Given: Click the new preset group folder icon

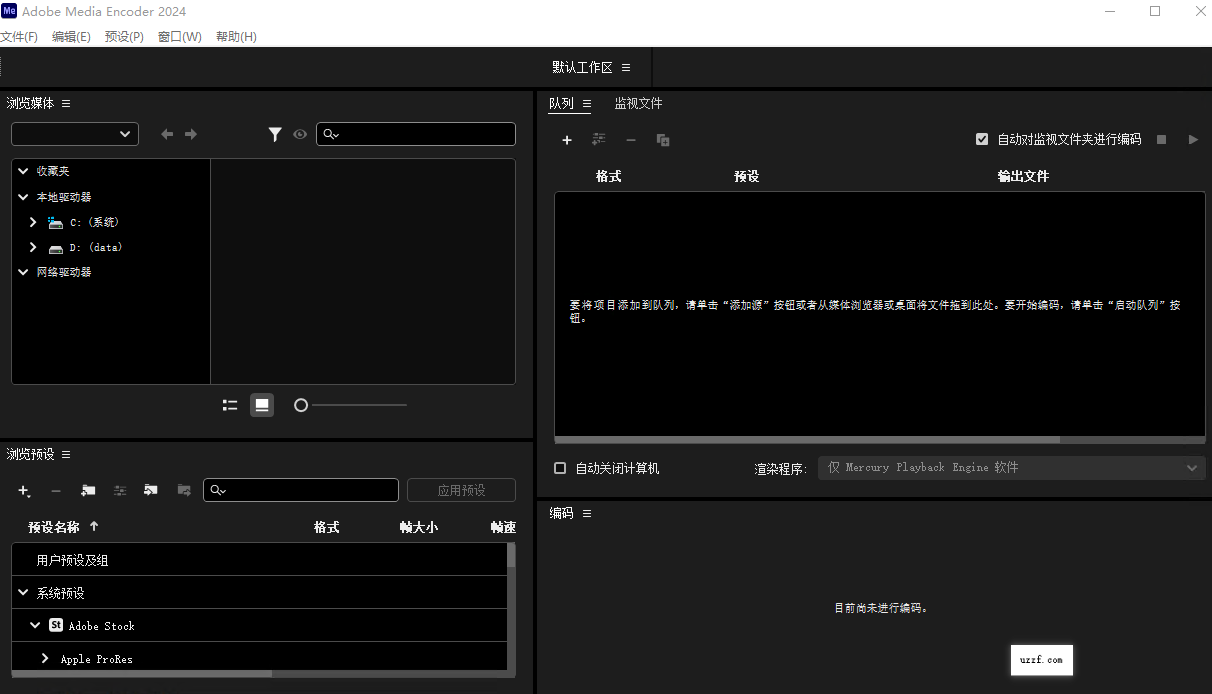Looking at the screenshot, I should (x=88, y=490).
